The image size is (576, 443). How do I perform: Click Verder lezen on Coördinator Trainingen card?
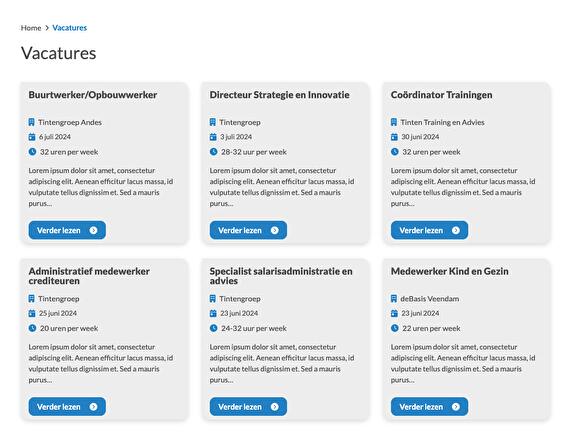pos(429,230)
